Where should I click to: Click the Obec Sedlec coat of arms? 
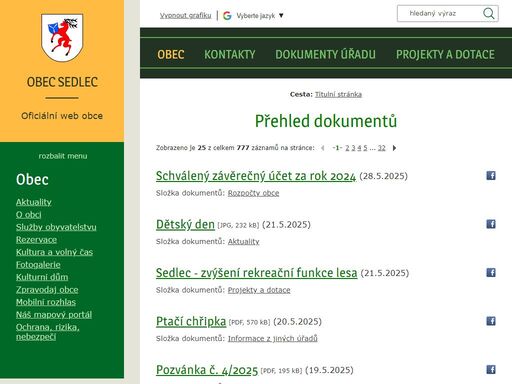(62, 38)
